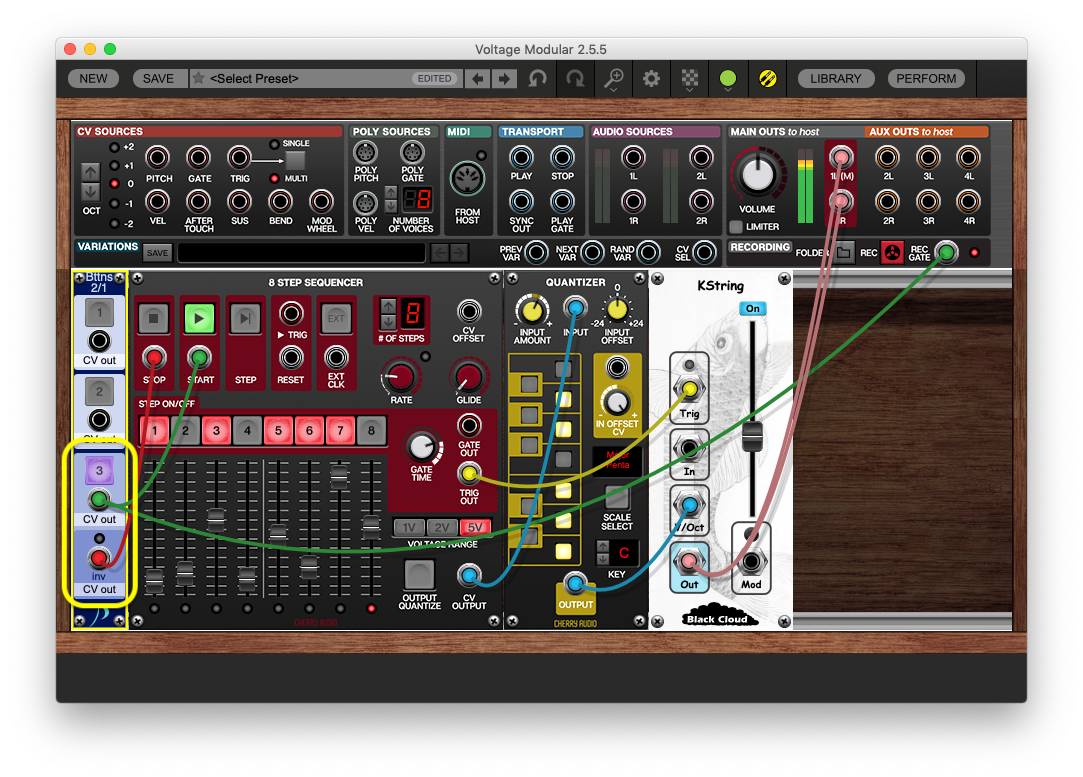
Task: Load the next preset arrow
Action: click(504, 79)
